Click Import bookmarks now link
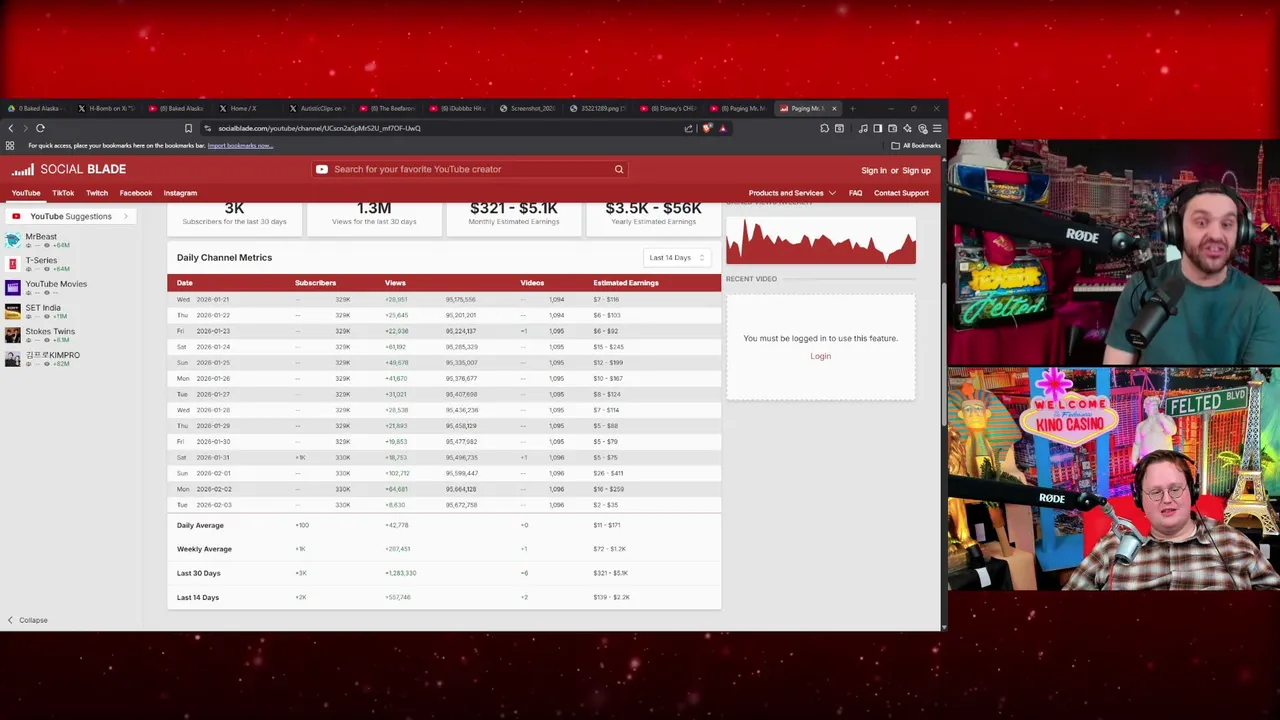1280x720 pixels. click(240, 146)
